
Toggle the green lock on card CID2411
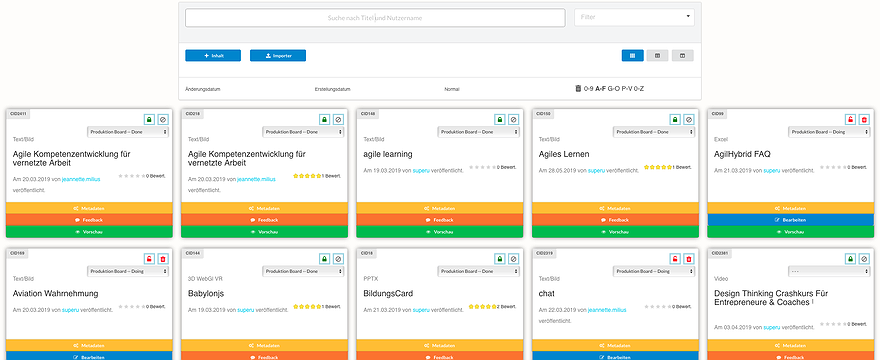[x=149, y=120]
